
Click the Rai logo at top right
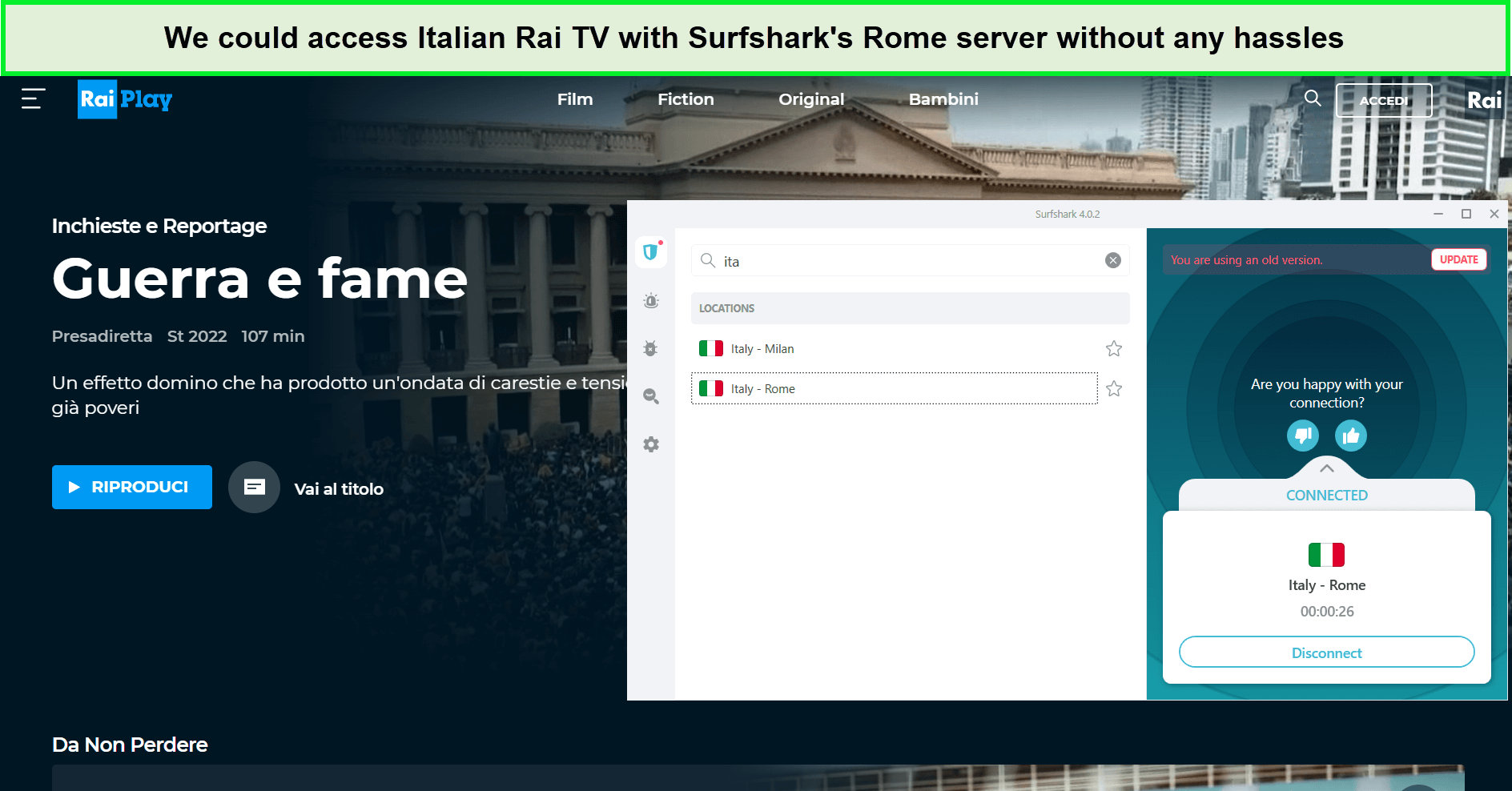pyautogui.click(x=1484, y=100)
